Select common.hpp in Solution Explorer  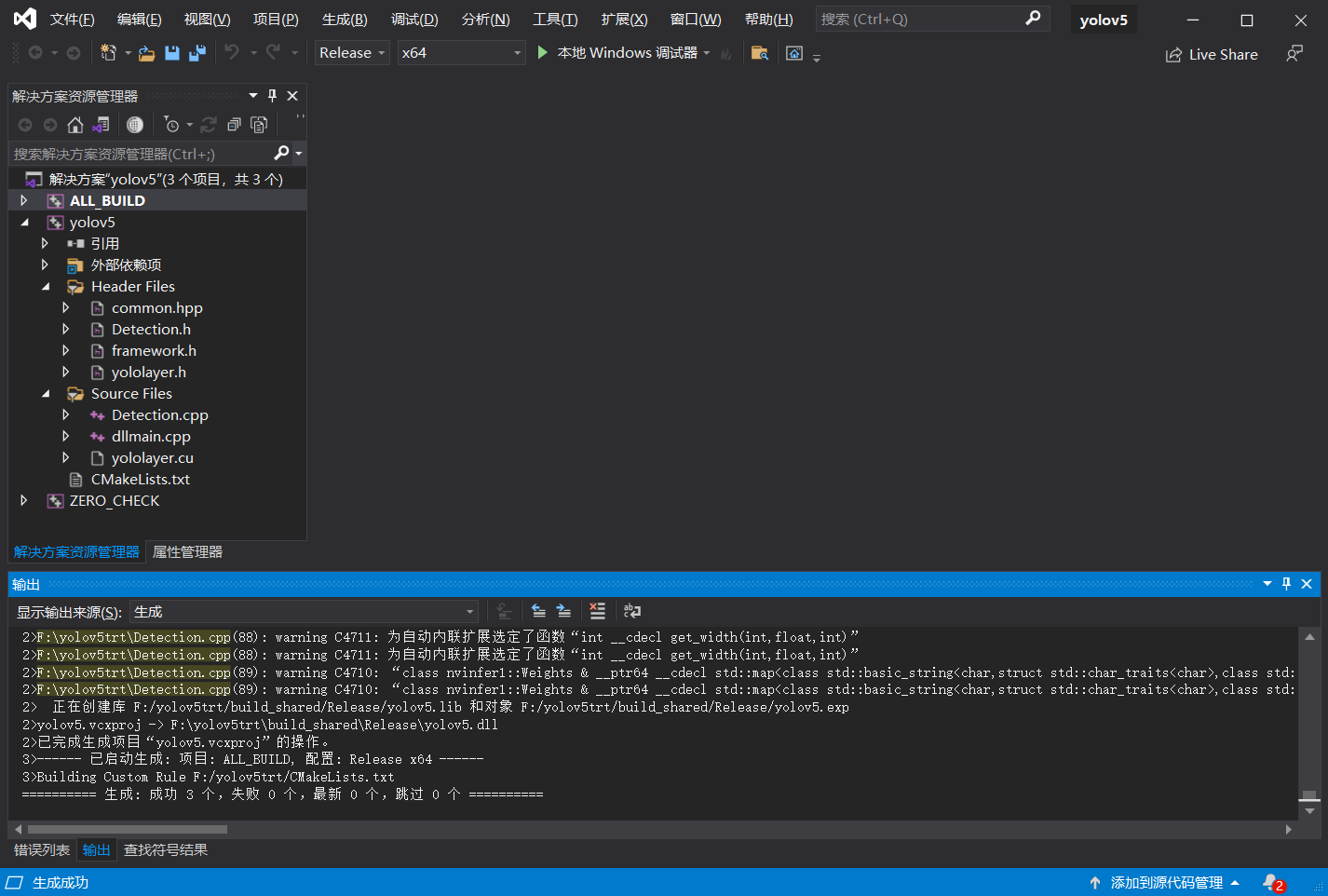156,307
